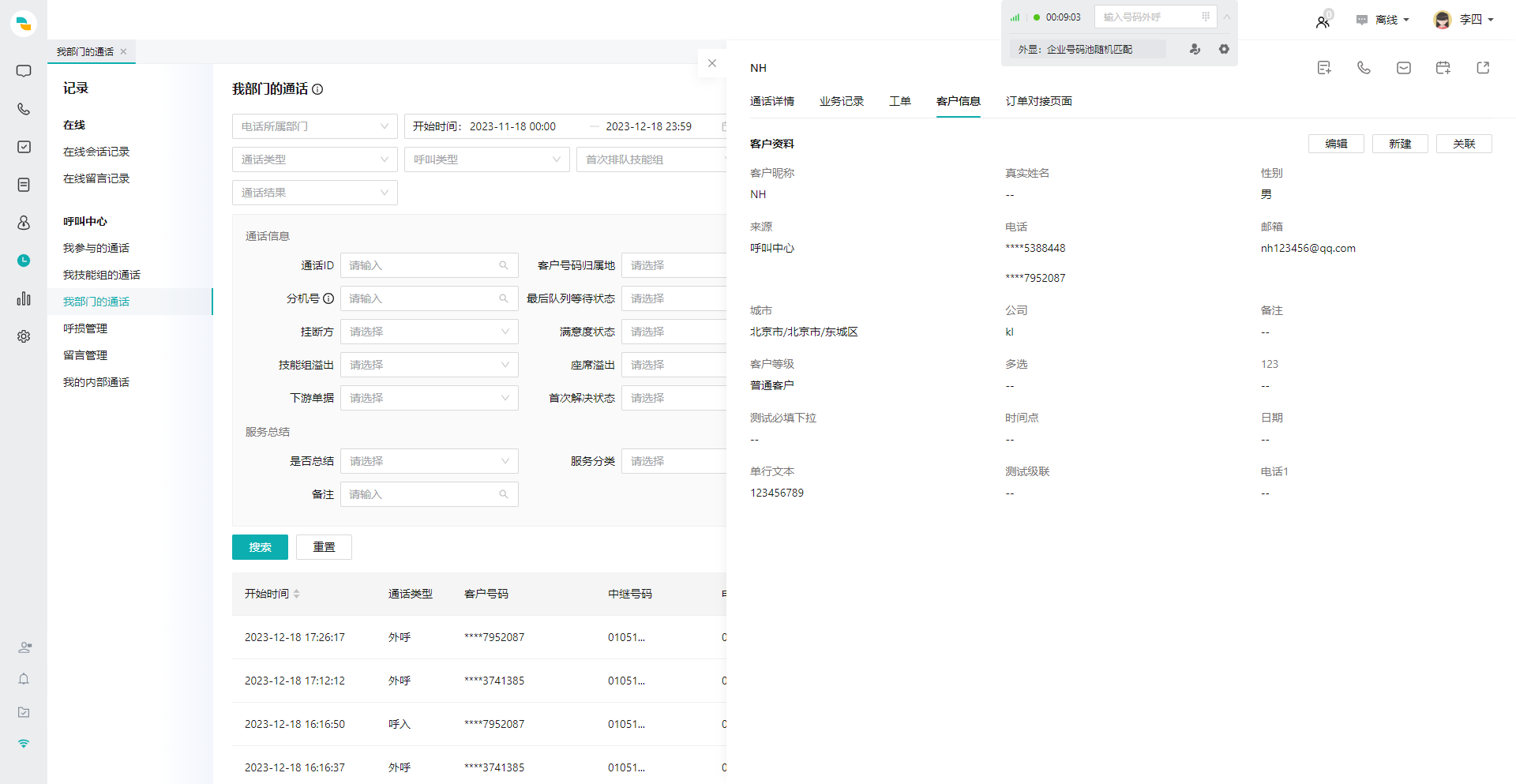
Task: Click the 重置 button
Action: 324,547
